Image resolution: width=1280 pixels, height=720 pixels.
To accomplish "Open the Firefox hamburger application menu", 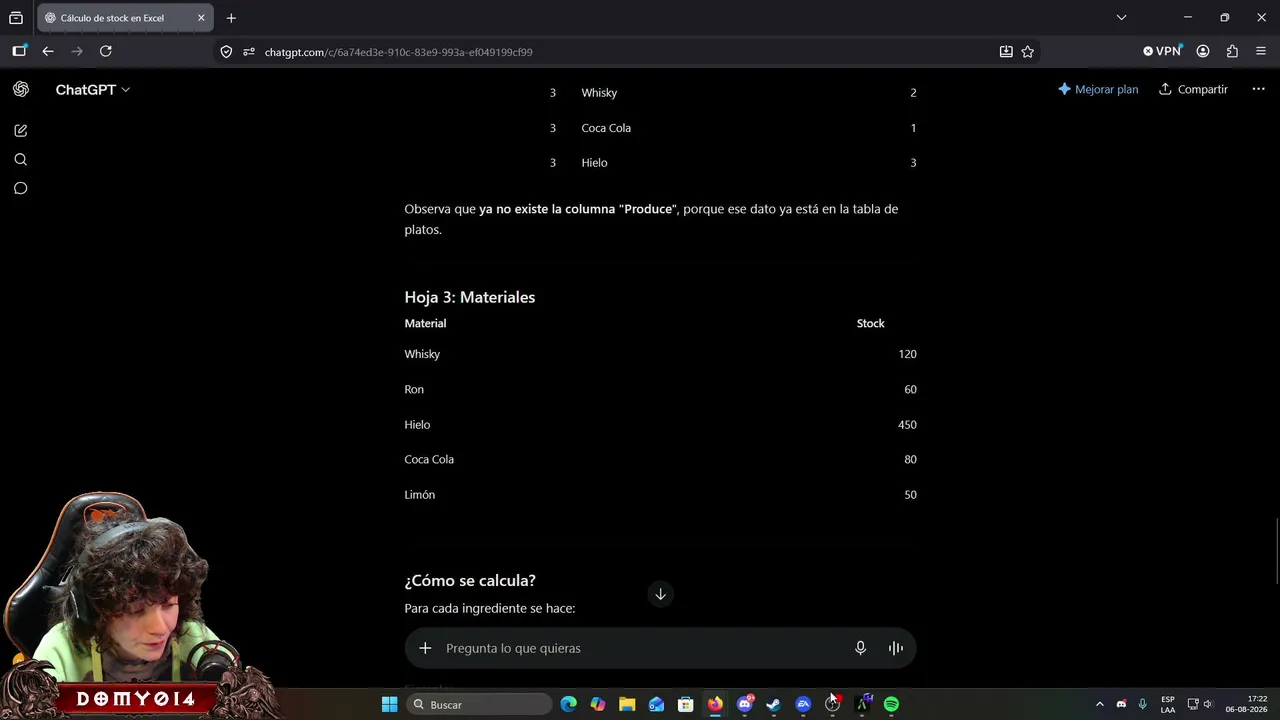I will click(x=1260, y=51).
